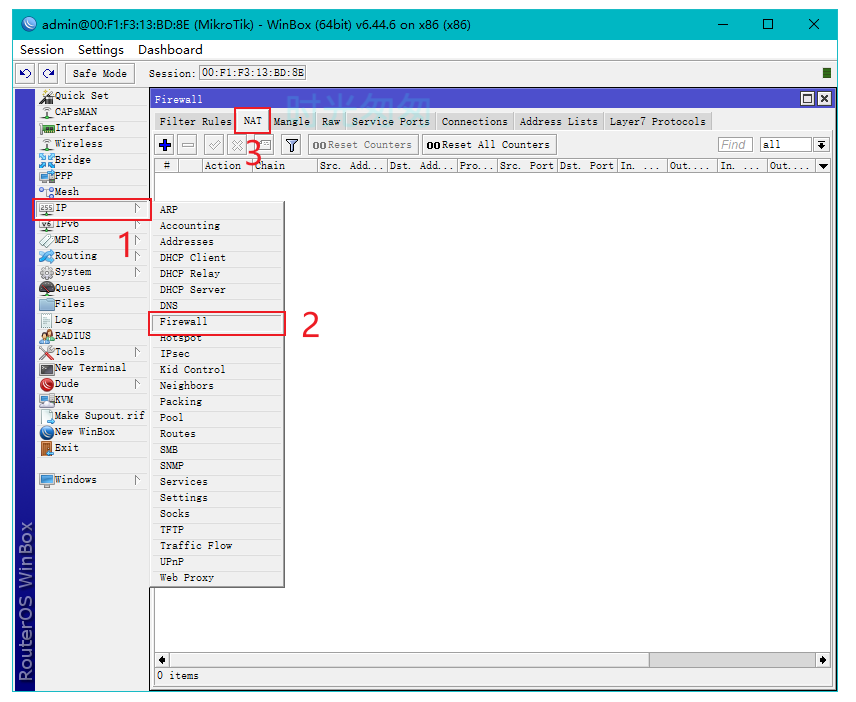The height and width of the screenshot is (702, 856).
Task: Switch to NAT tab
Action: 252,121
